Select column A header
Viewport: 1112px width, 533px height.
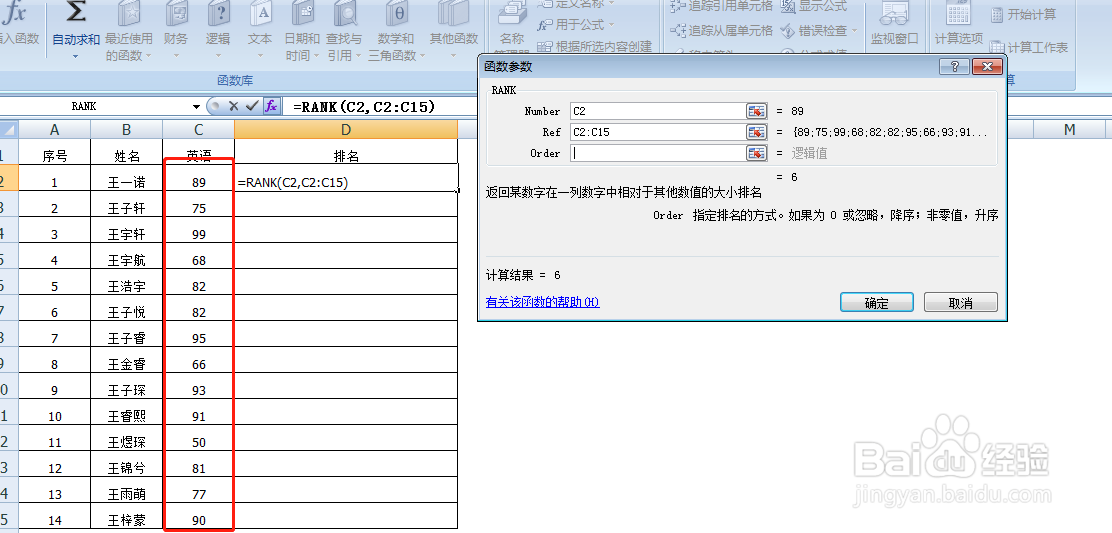55,130
